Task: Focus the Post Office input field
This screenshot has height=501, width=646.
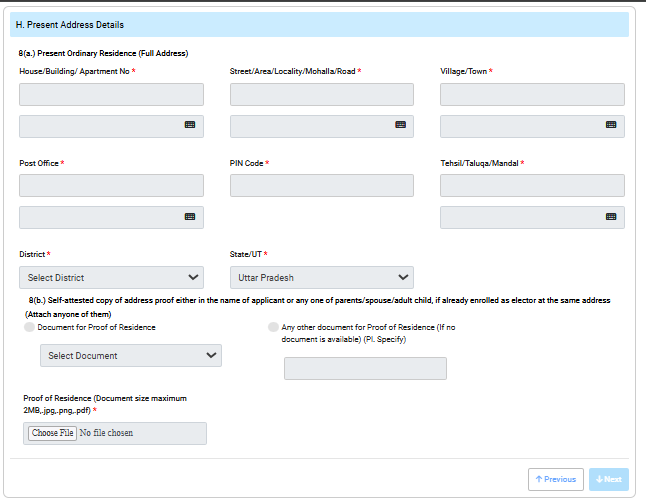Action: [x=111, y=185]
